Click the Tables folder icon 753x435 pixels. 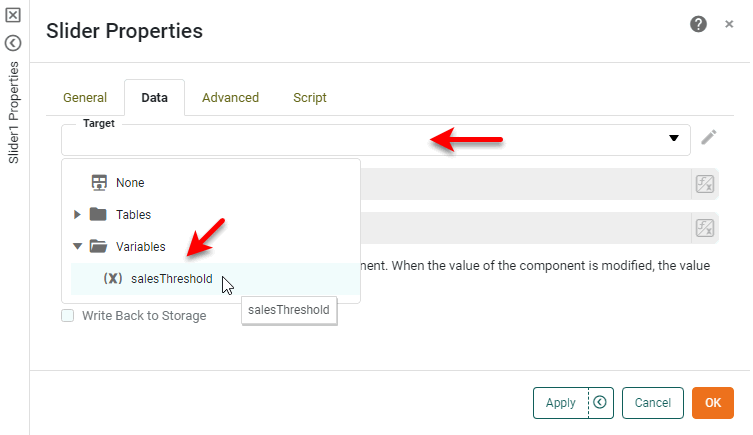coord(98,214)
